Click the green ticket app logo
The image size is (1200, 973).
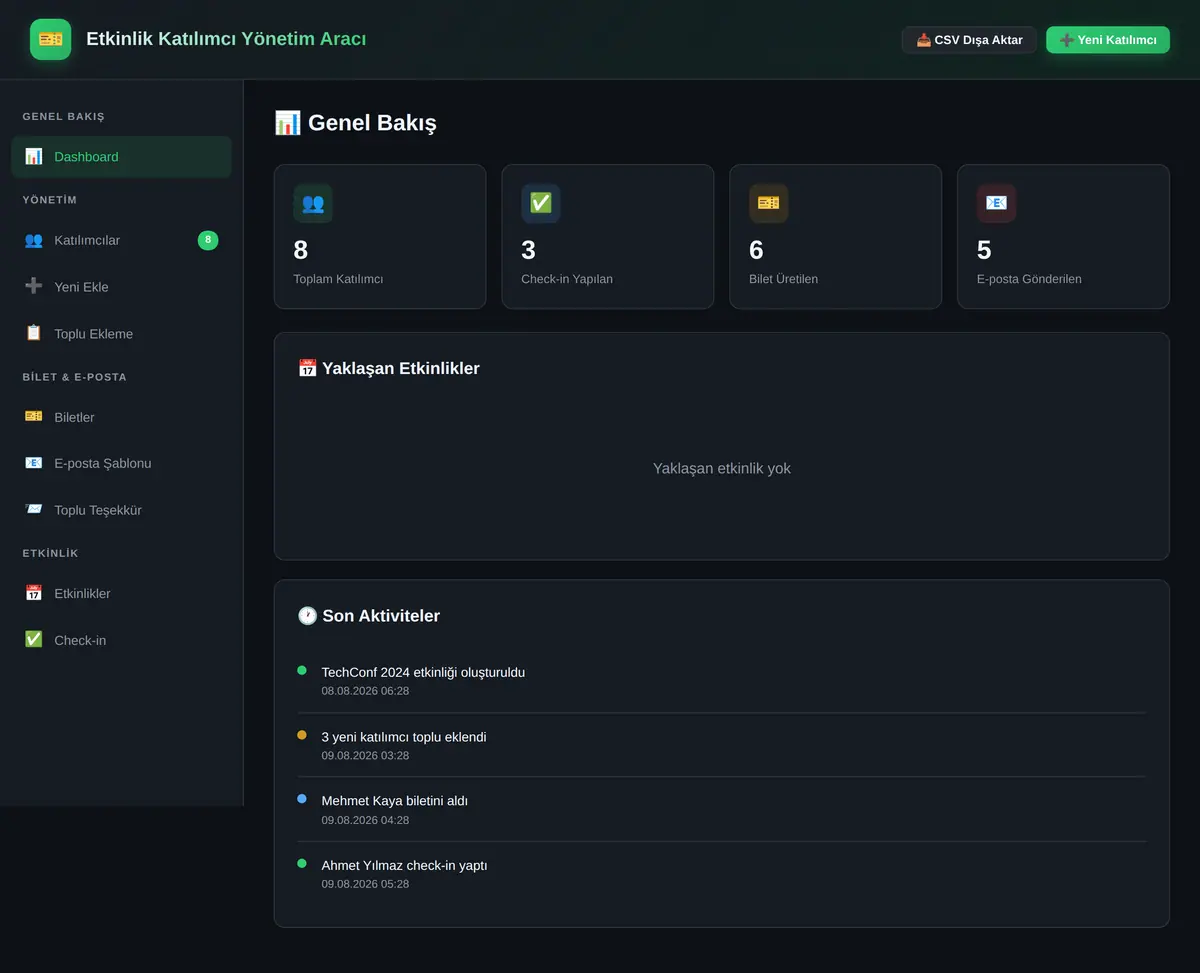click(50, 39)
